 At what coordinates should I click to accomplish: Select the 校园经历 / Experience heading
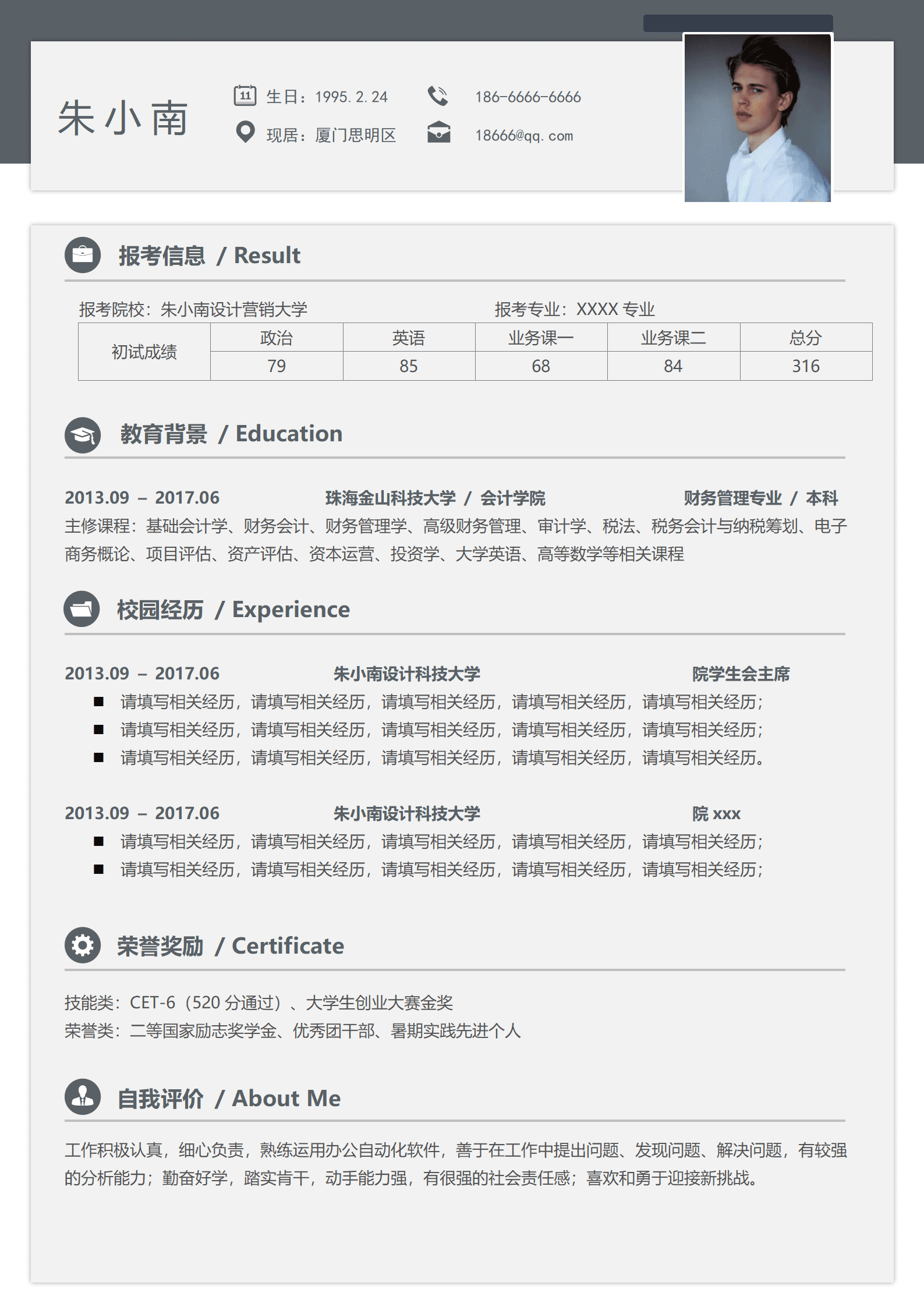tap(233, 610)
